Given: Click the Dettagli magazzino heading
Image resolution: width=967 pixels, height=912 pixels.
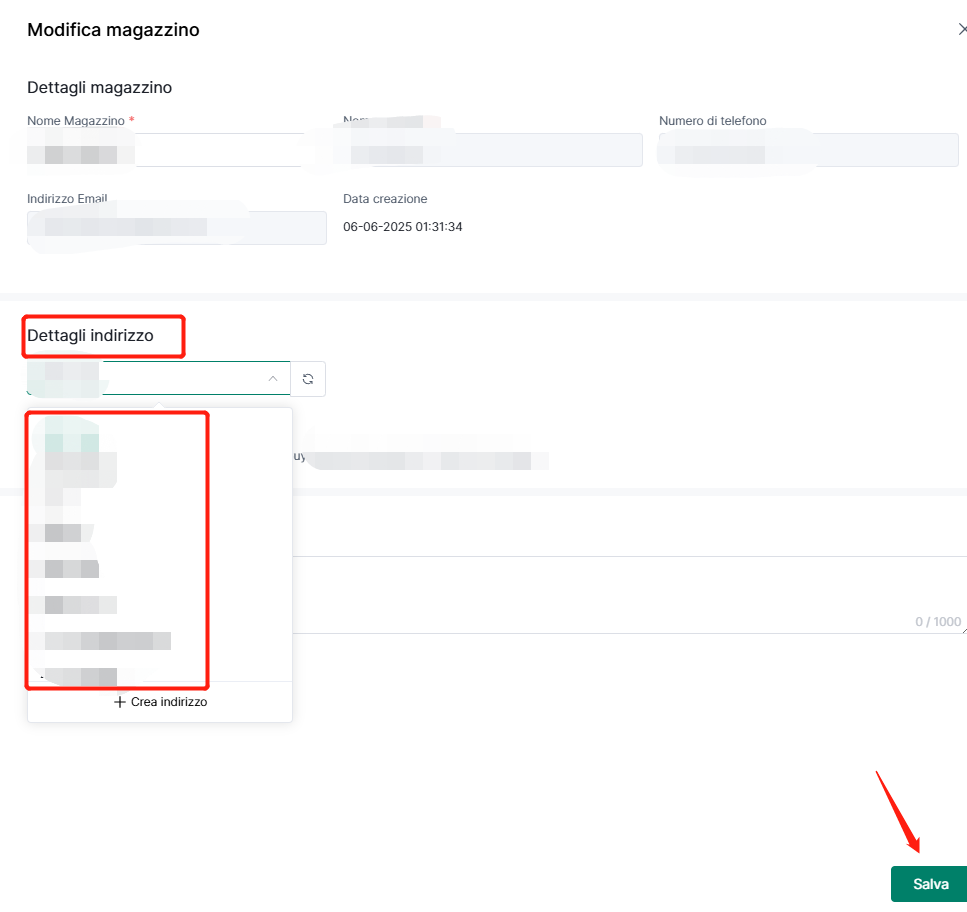Looking at the screenshot, I should tap(99, 88).
